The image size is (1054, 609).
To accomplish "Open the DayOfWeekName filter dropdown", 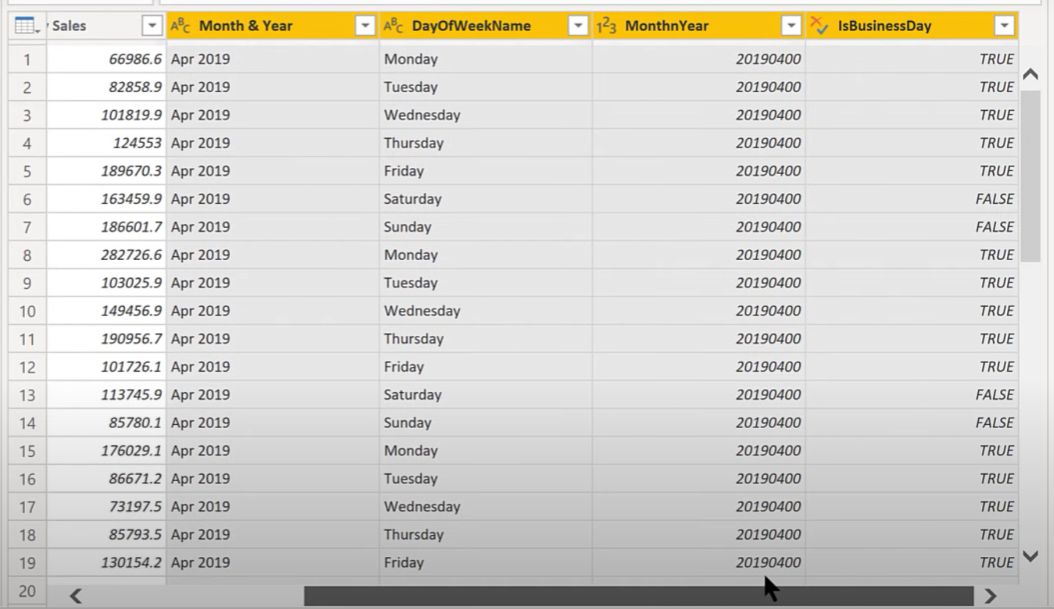I will 578,26.
